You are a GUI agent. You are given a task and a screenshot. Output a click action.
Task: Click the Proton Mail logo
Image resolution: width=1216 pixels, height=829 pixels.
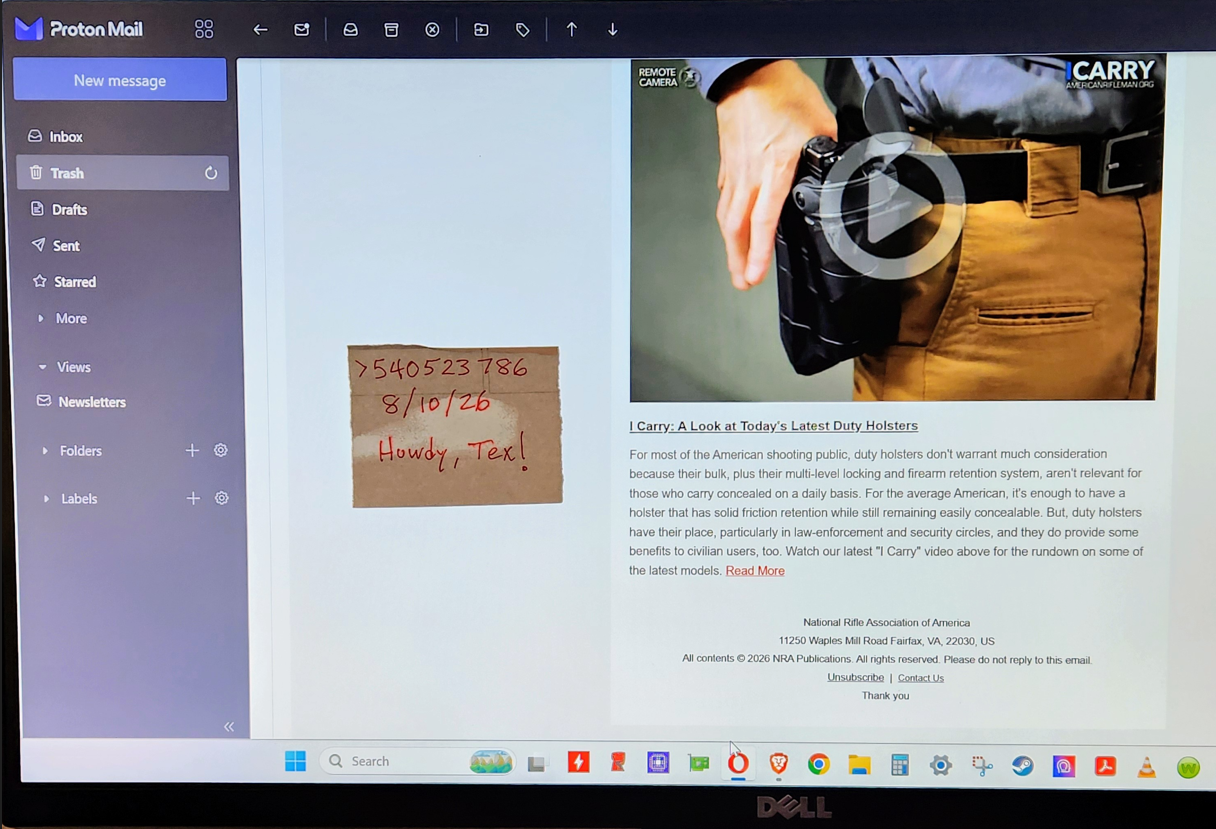(79, 29)
